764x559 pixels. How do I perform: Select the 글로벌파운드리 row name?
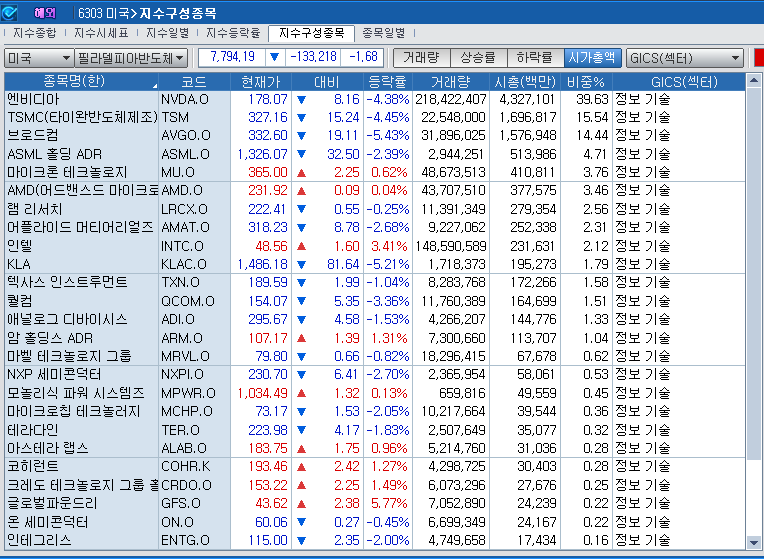(x=52, y=503)
